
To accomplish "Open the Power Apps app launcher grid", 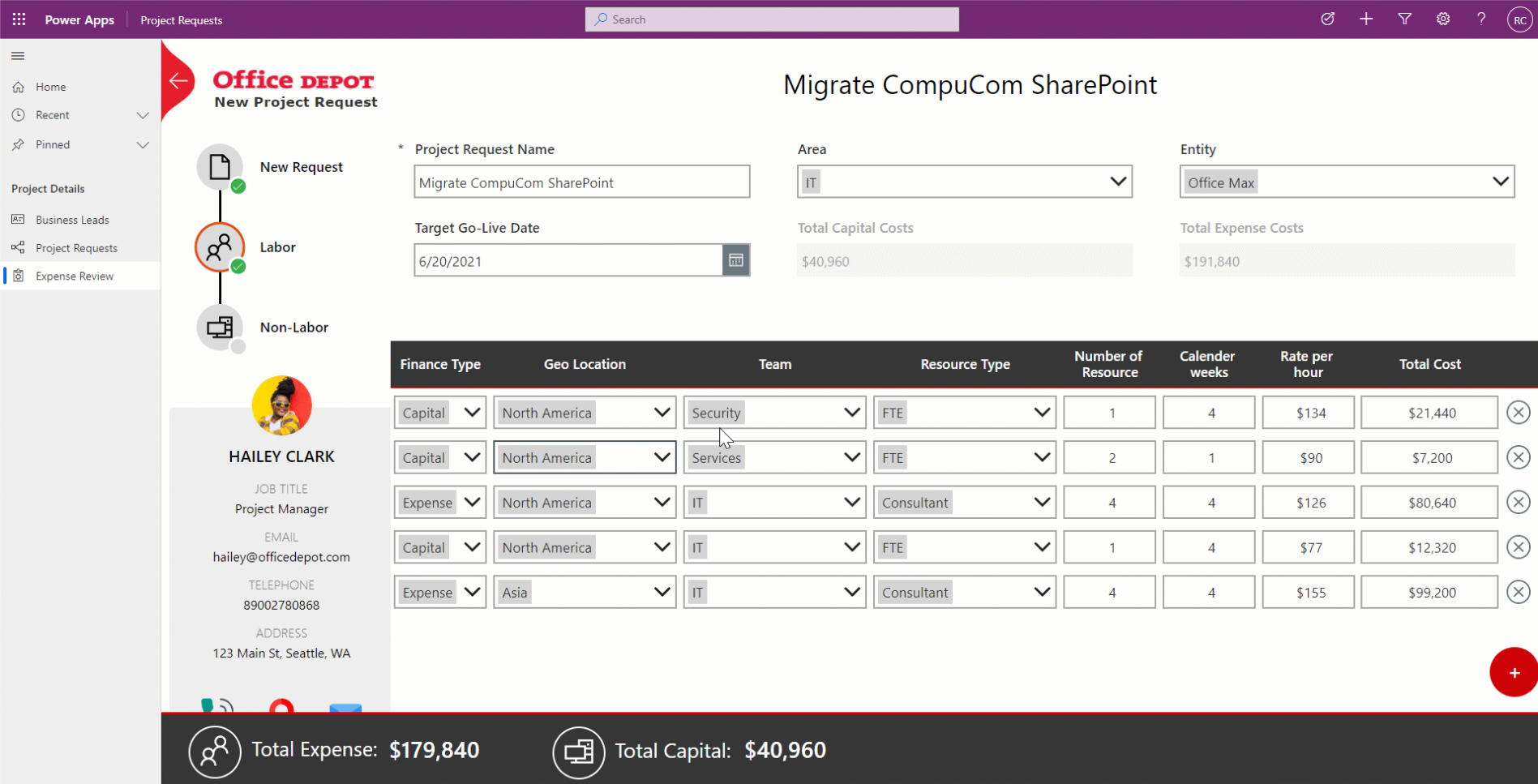I will point(19,19).
